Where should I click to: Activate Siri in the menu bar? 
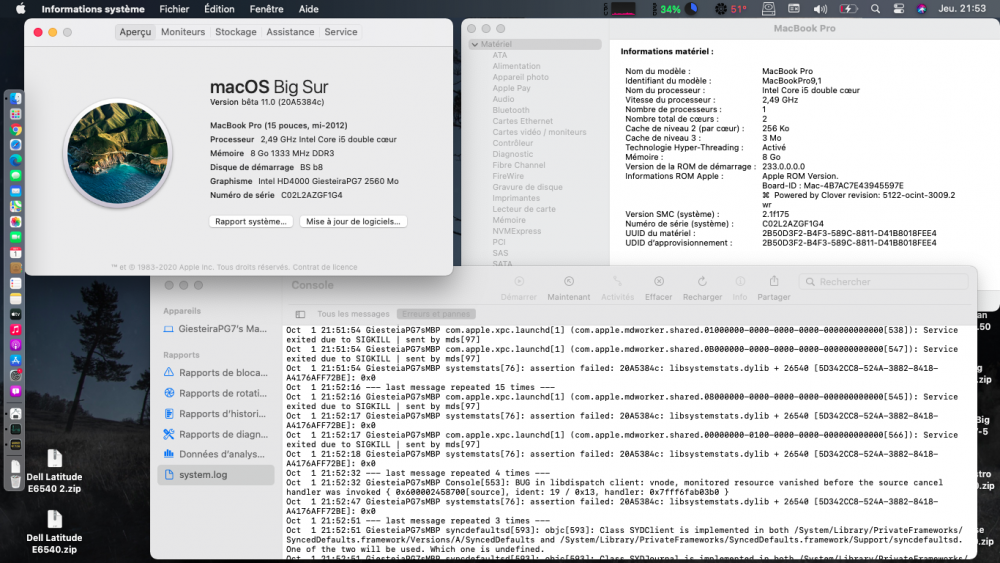922,9
